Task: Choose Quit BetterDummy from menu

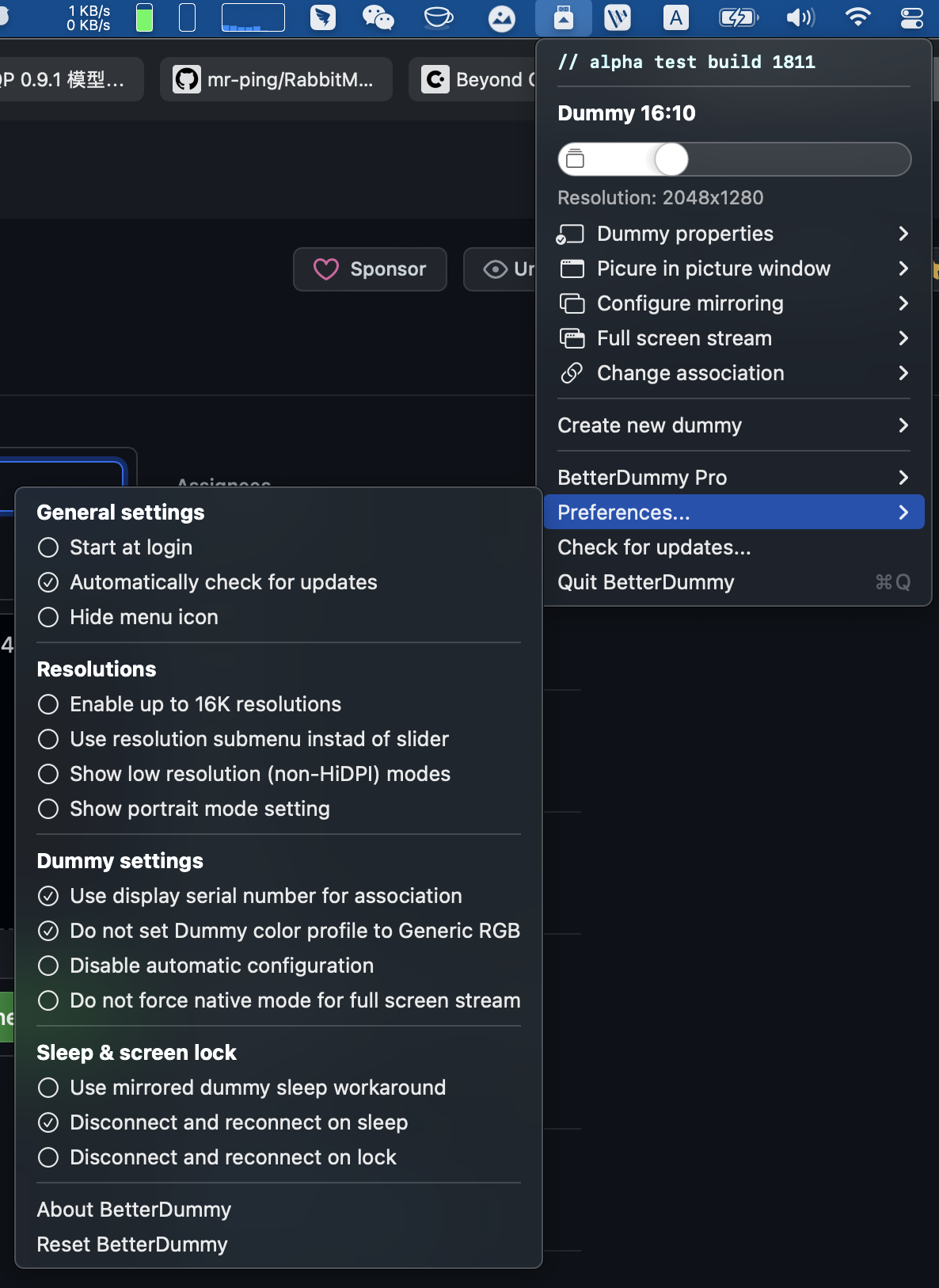Action: point(646,582)
